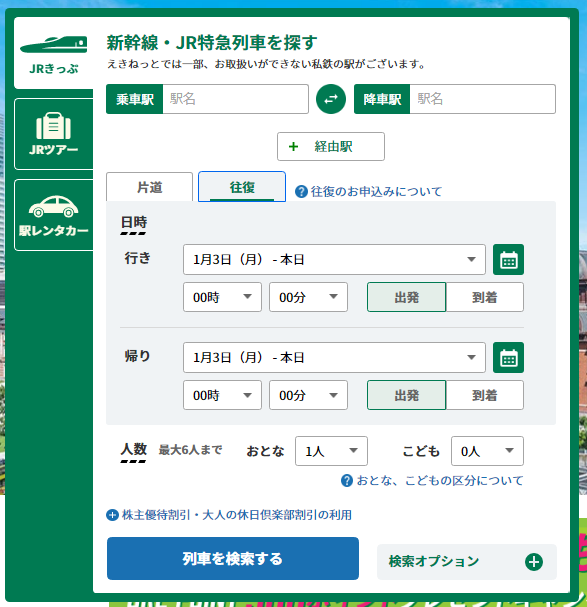Open the 行き minute dropdown
The image size is (587, 607).
pos(308,297)
